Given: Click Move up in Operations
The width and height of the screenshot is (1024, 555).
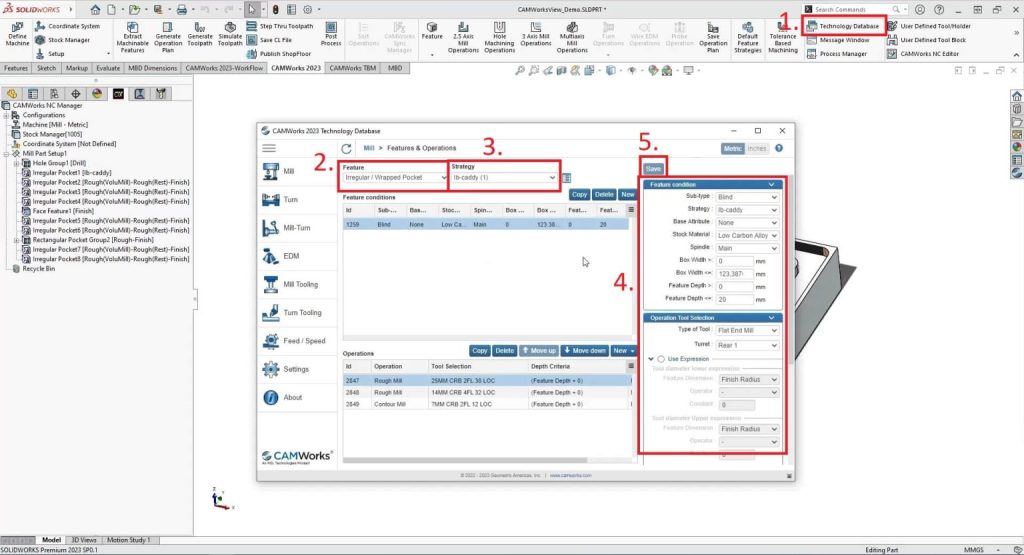Looking at the screenshot, I should (x=539, y=351).
